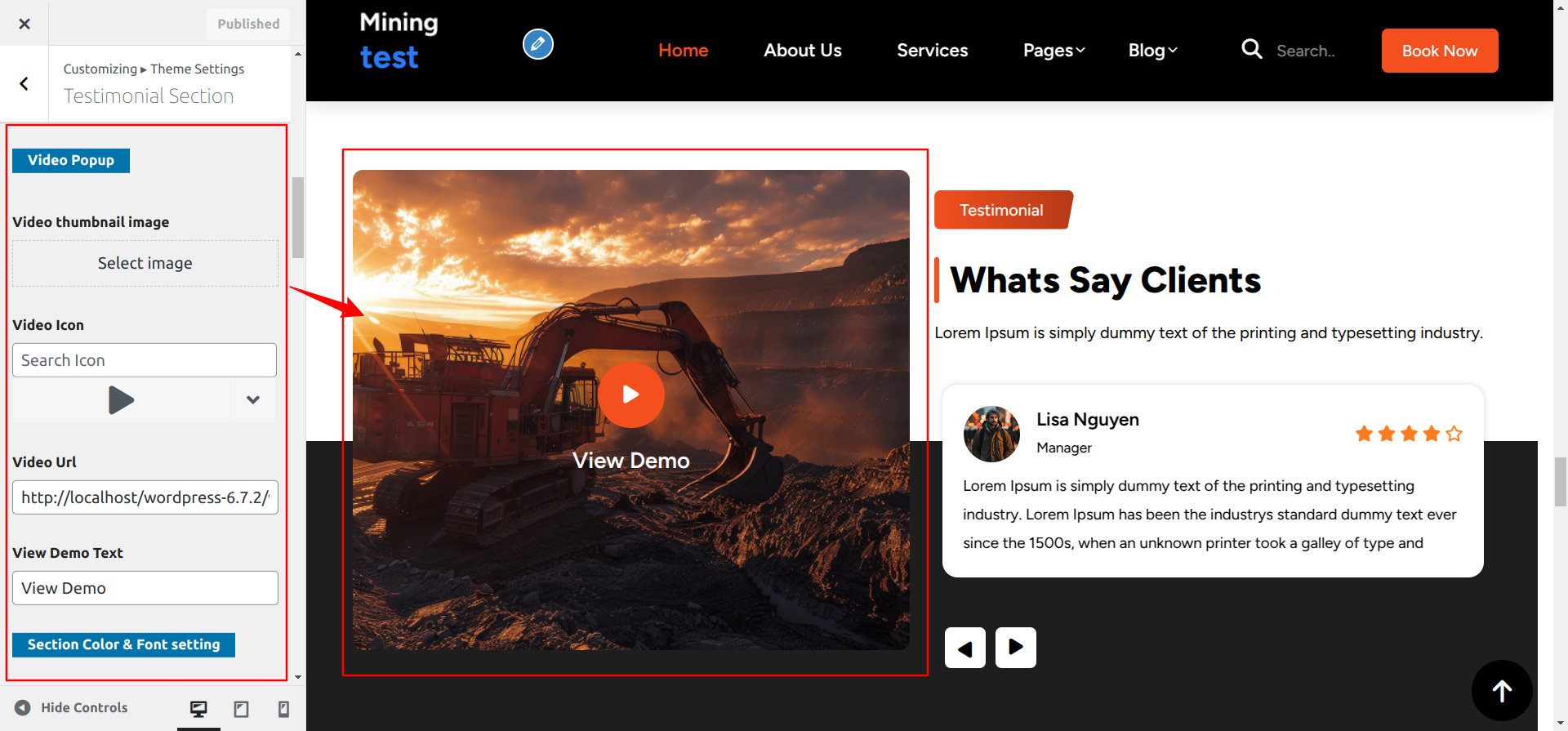This screenshot has height=731, width=1568.
Task: Switch to mobile preview device
Action: point(283,708)
